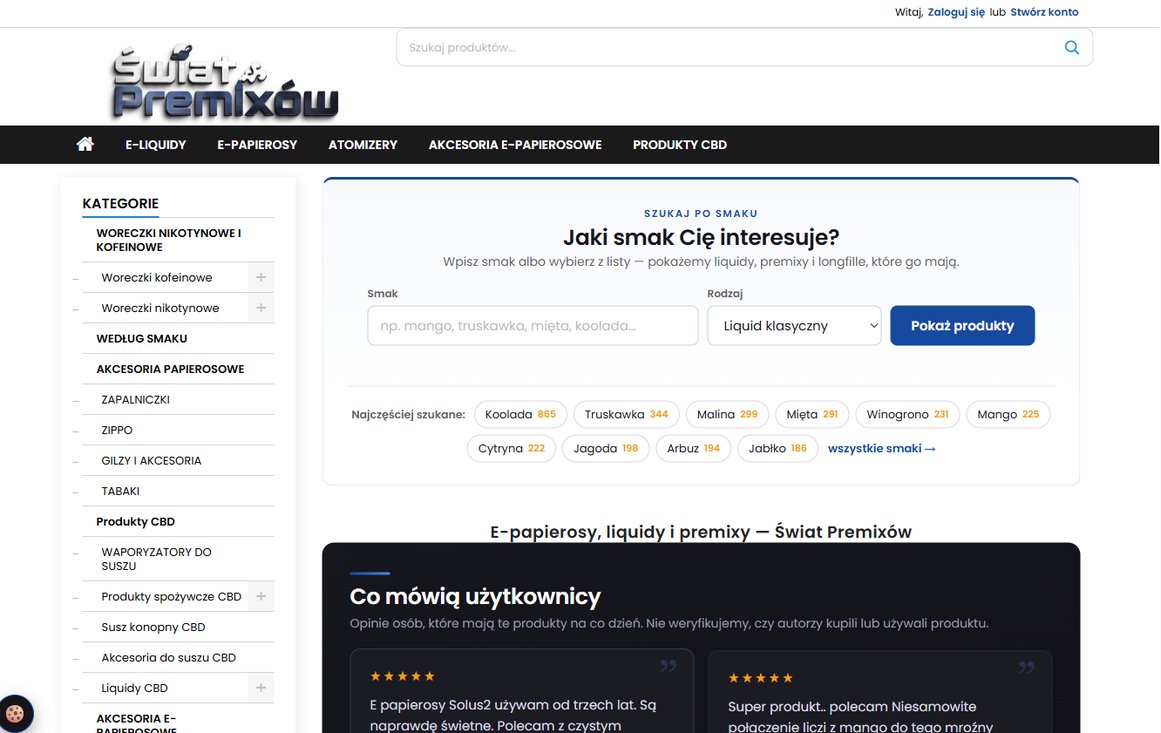Open the E-PAPIEROSY menu

(x=257, y=144)
